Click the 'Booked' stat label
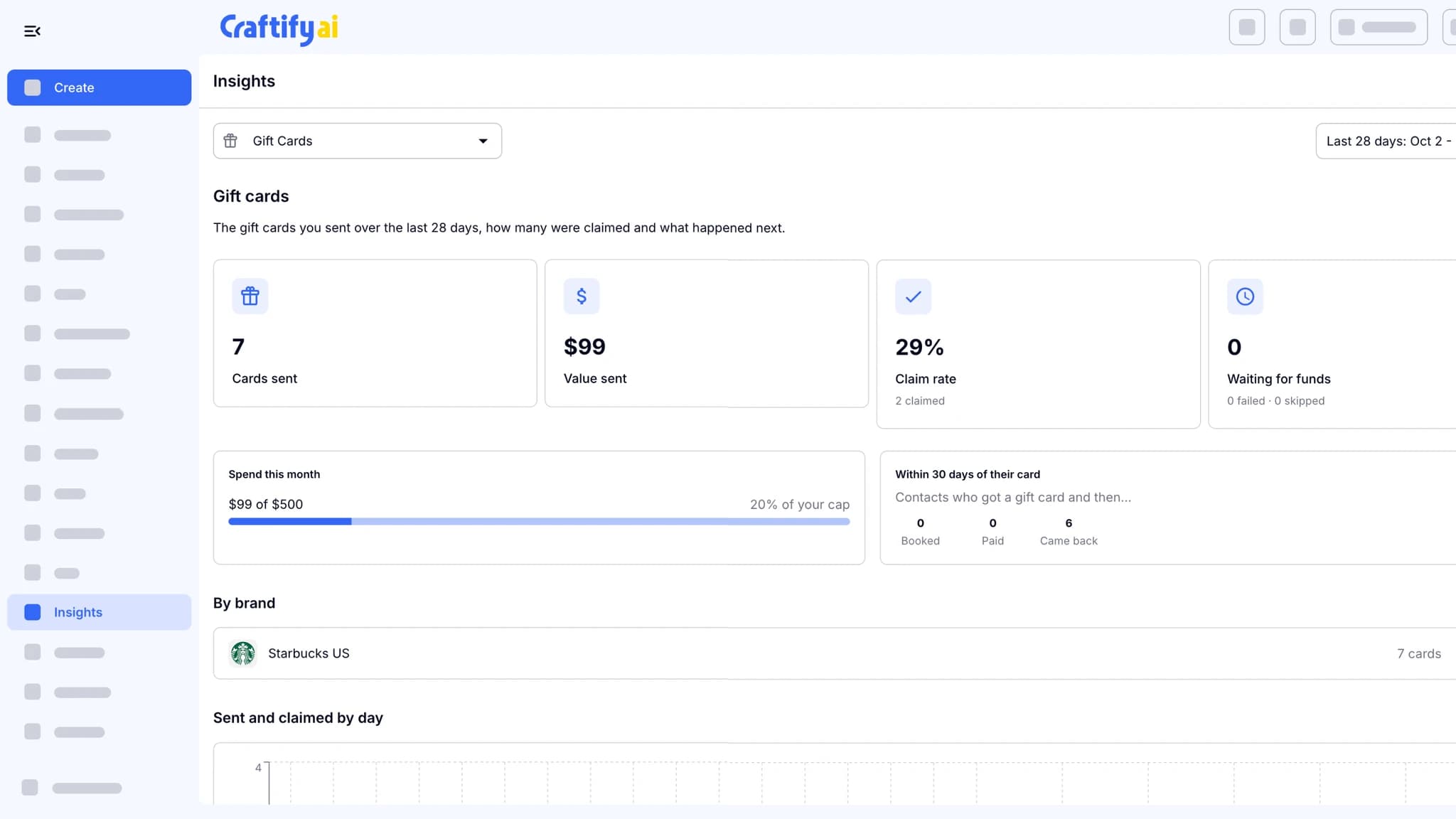The width and height of the screenshot is (1456, 819). [x=920, y=541]
